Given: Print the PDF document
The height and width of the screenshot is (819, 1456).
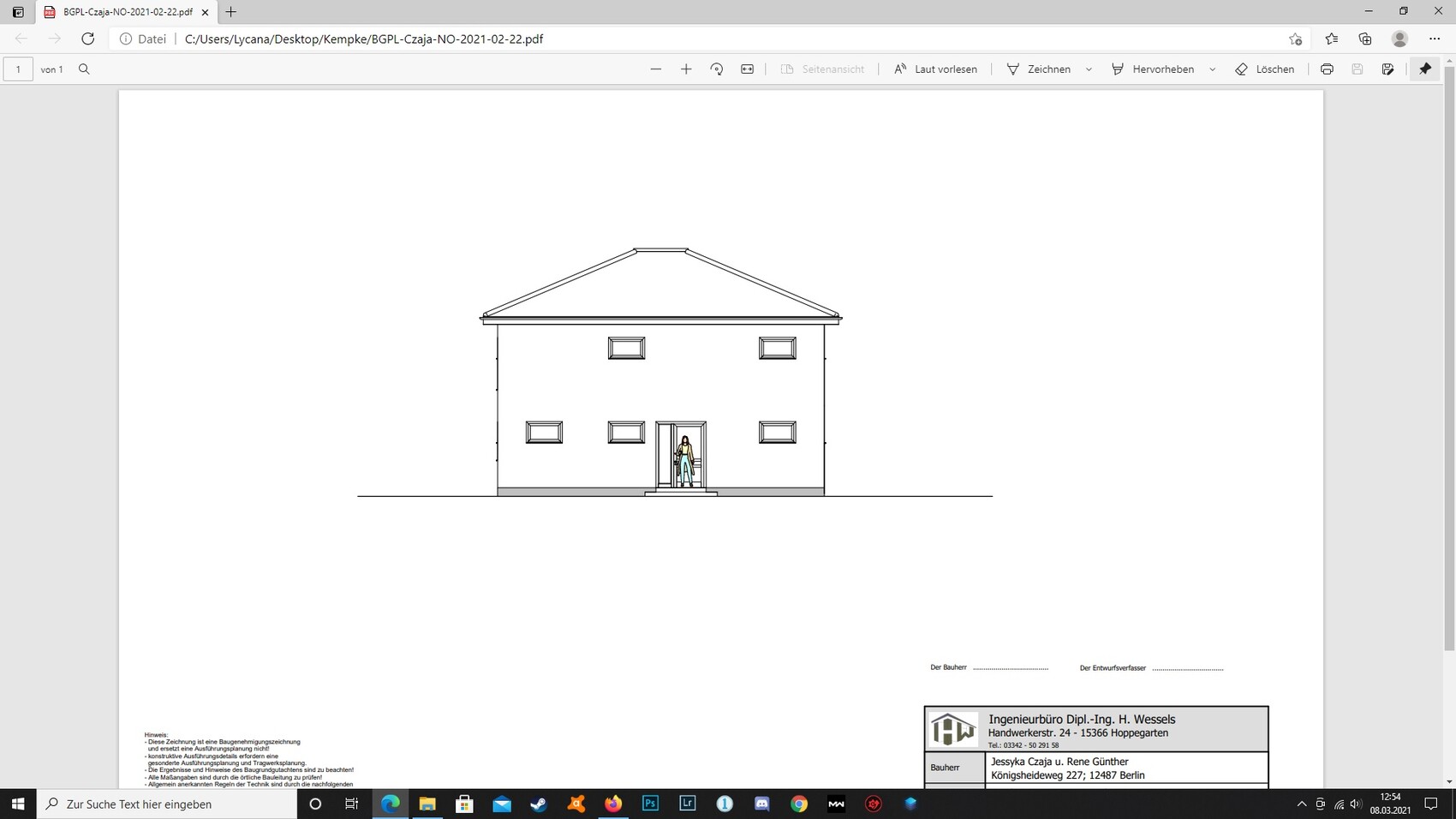Looking at the screenshot, I should [1327, 69].
